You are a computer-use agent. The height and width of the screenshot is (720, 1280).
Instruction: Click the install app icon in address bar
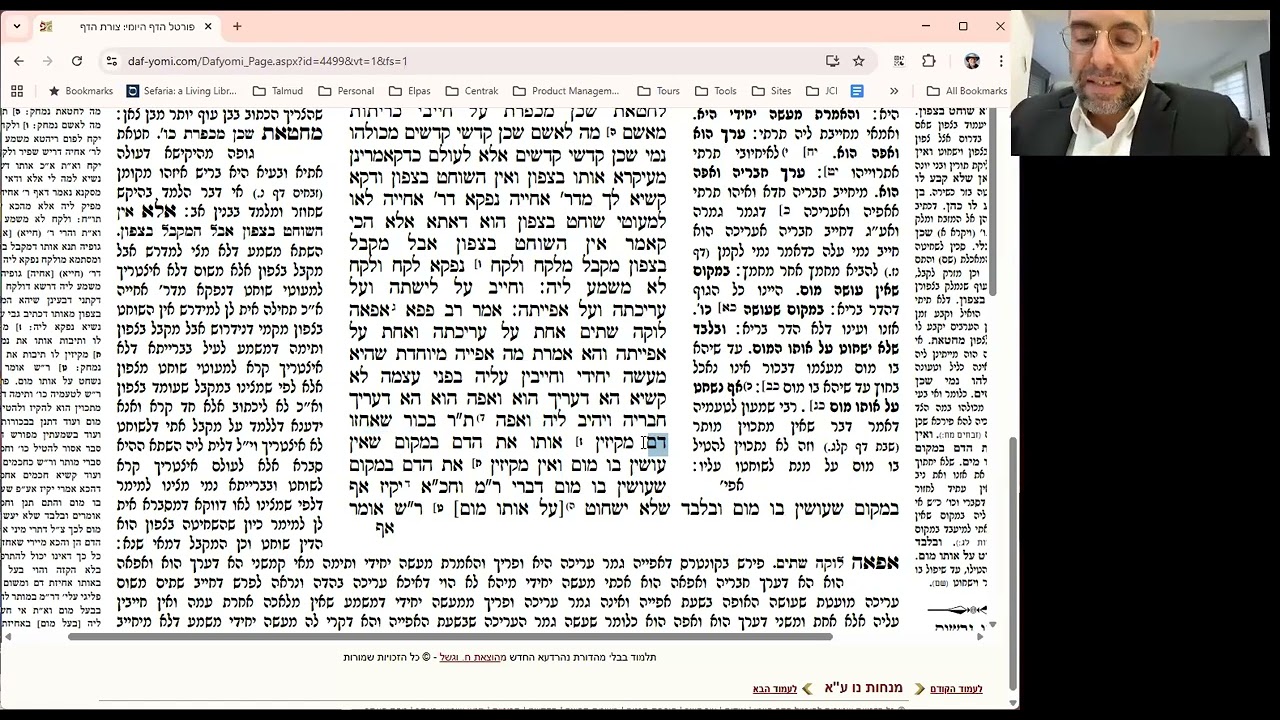(x=832, y=61)
